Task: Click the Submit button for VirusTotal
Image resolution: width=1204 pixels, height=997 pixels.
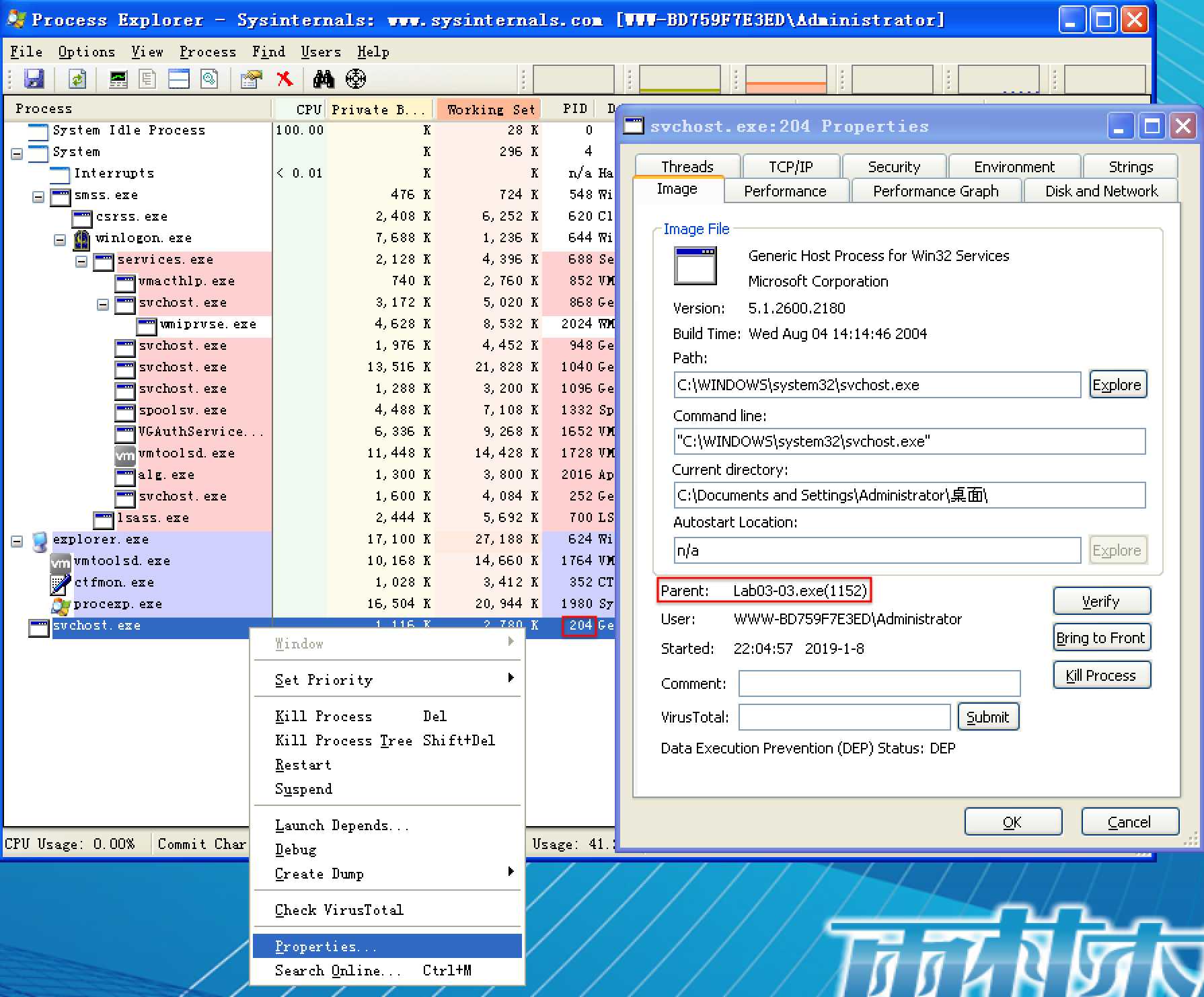Action: [x=988, y=716]
